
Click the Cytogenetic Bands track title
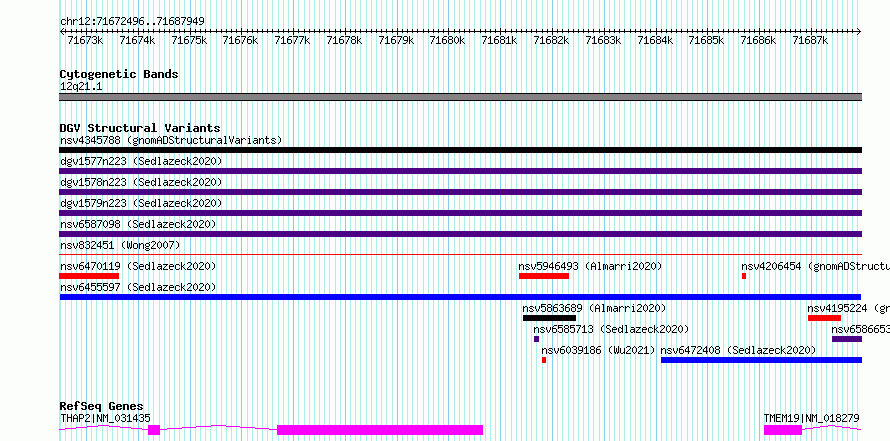[x=119, y=74]
